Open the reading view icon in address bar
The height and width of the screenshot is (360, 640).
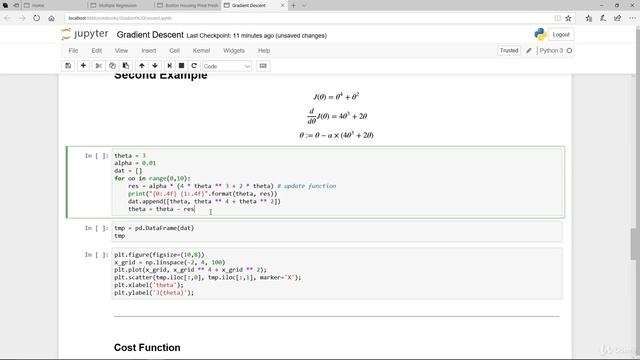pos(558,18)
